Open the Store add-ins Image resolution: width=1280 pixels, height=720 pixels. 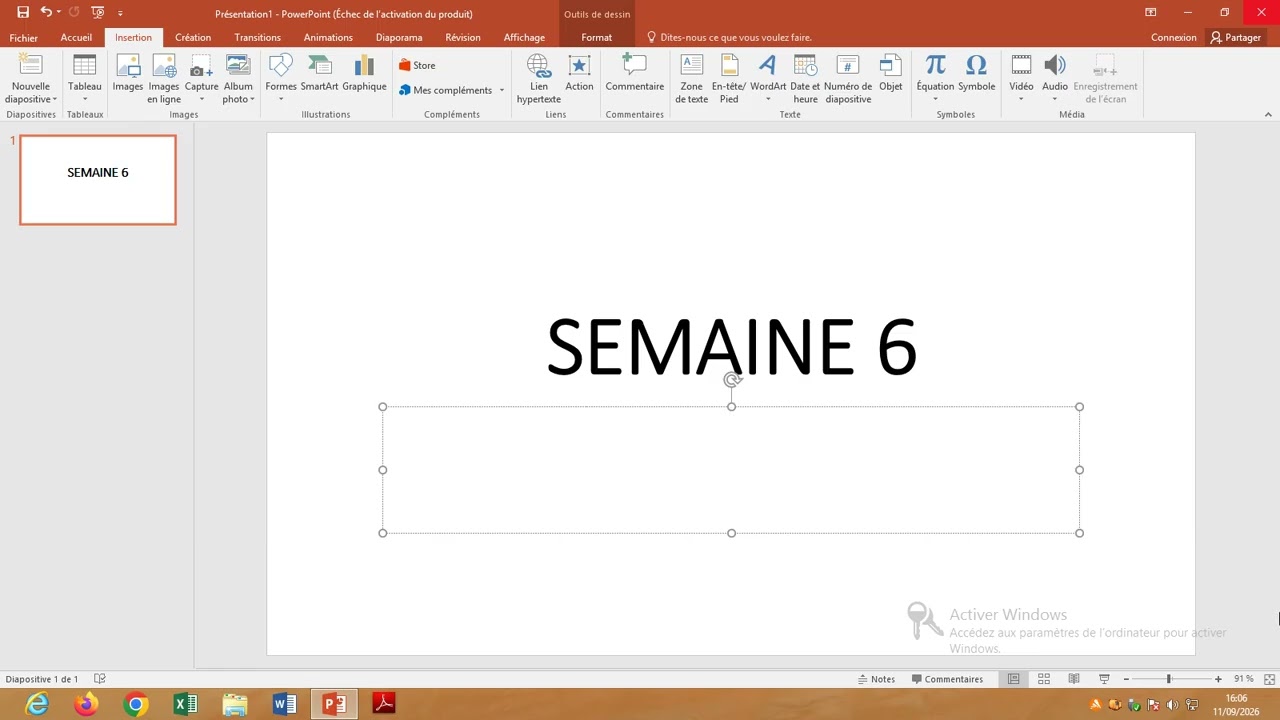[x=418, y=65]
